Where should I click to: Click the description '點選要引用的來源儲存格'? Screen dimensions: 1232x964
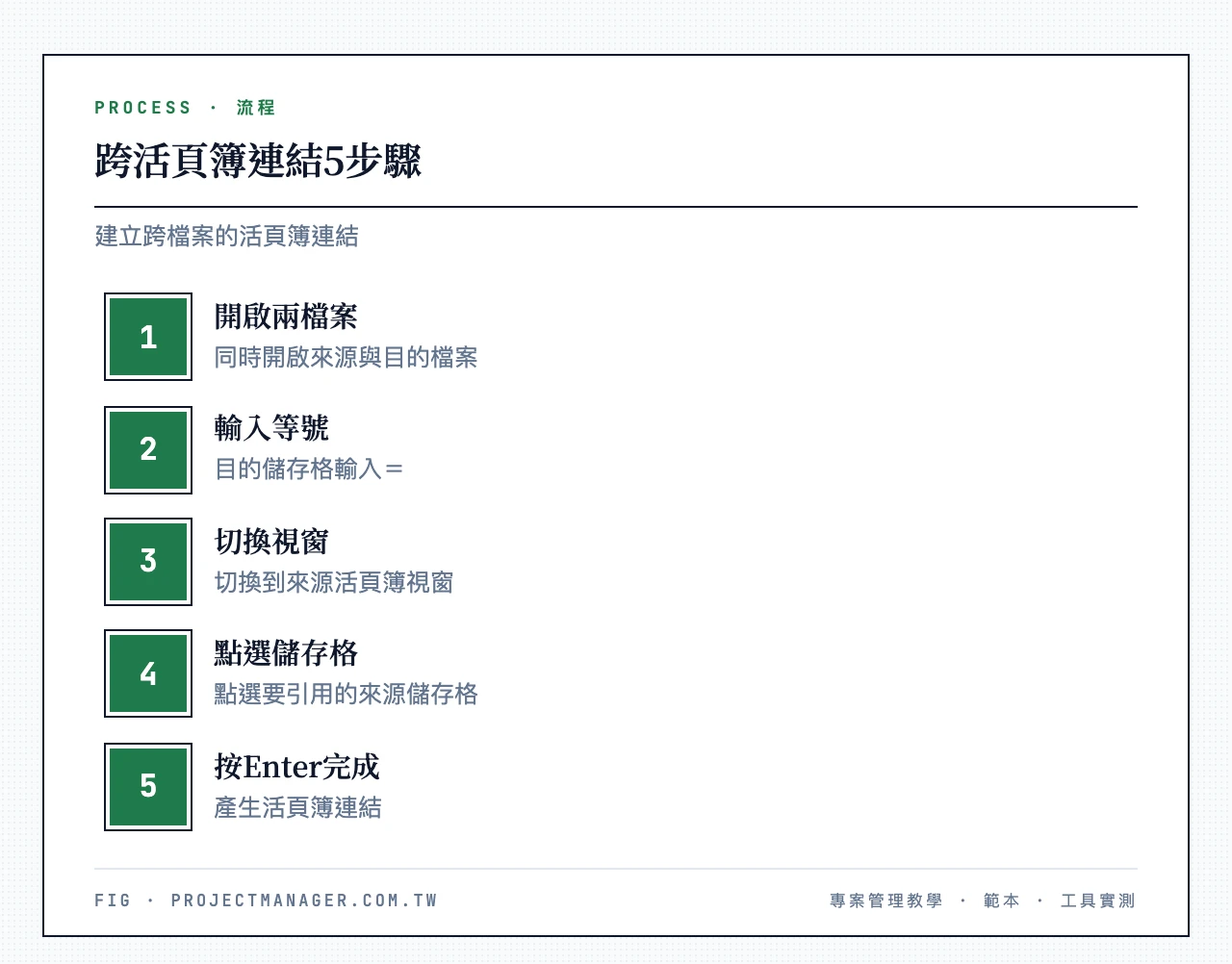(x=346, y=695)
